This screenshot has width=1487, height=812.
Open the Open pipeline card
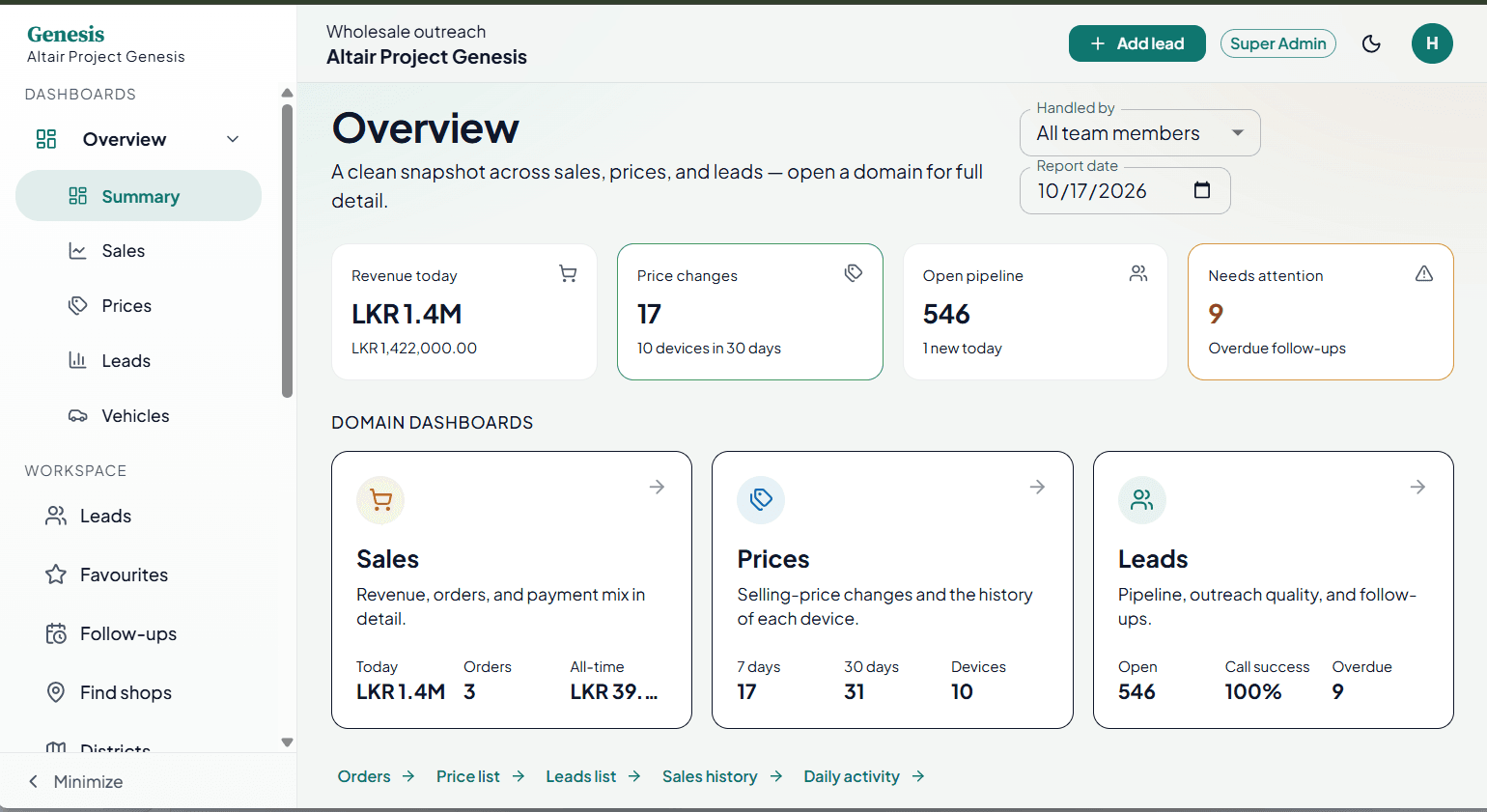coord(1035,312)
